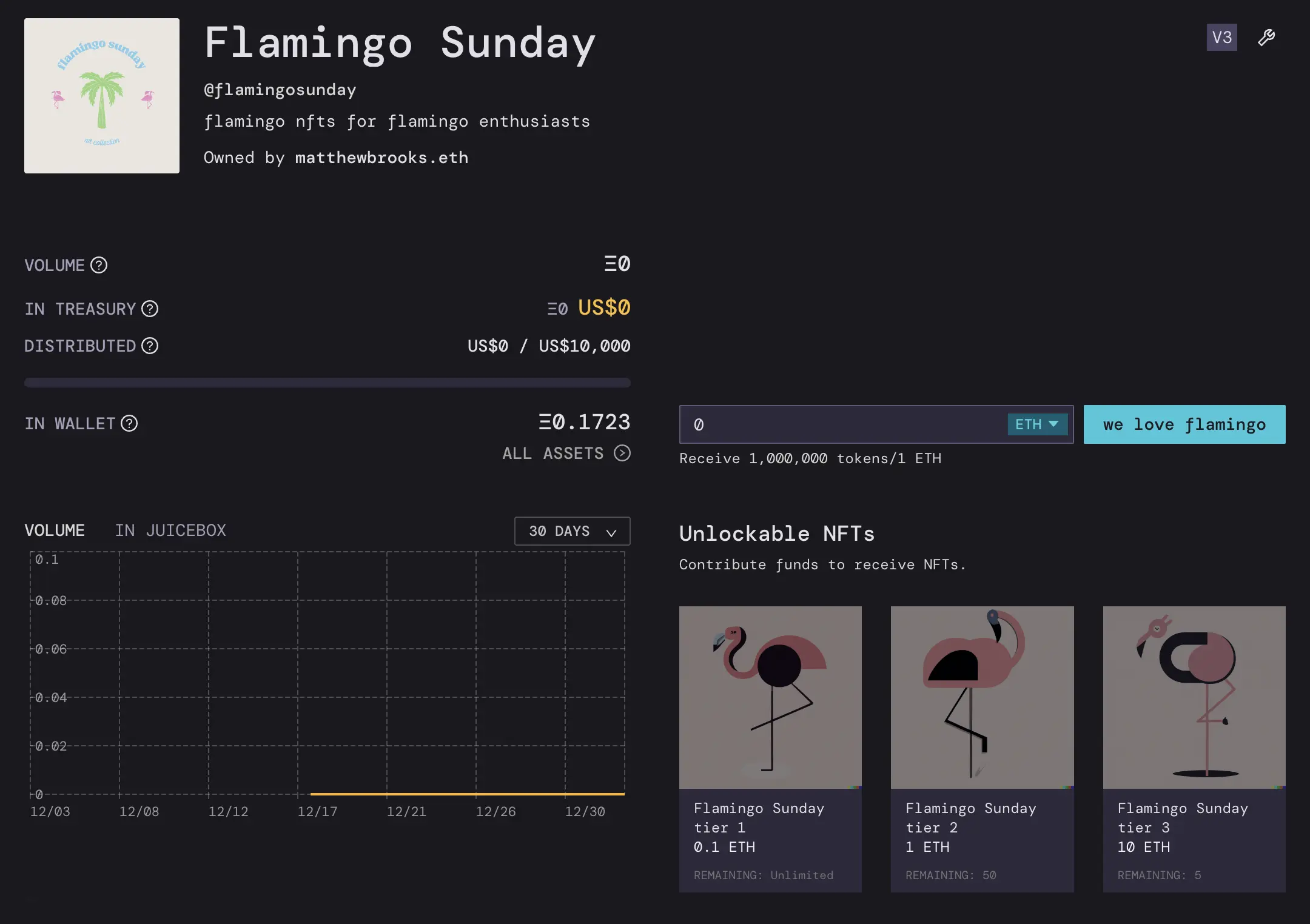The image size is (1310, 924).
Task: Click the In Wallet help icon
Action: (129, 423)
